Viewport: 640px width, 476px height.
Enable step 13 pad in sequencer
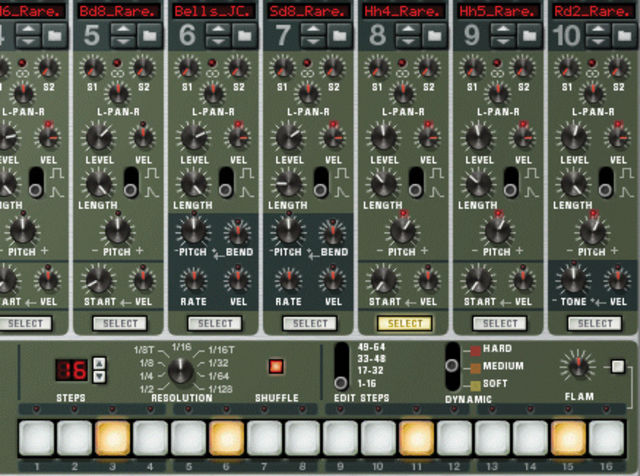(492, 438)
